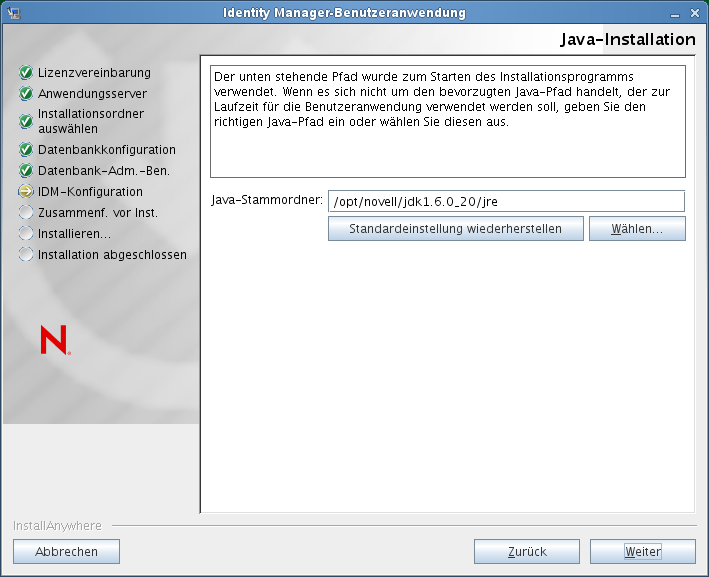Select the IDM-Konfiguration step label
The height and width of the screenshot is (577, 709).
point(90,192)
